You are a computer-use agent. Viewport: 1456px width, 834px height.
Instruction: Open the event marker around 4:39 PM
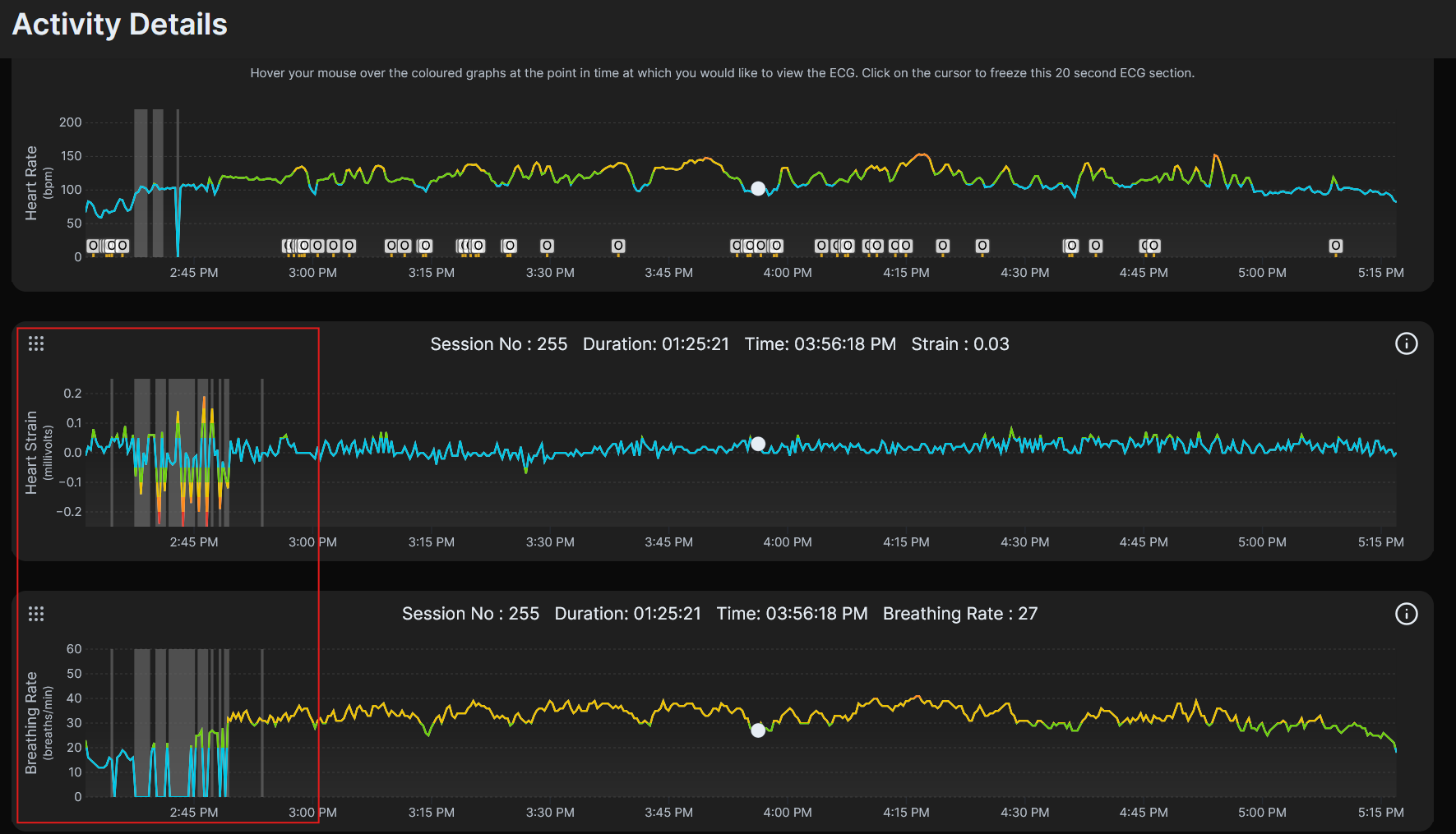coord(1095,246)
